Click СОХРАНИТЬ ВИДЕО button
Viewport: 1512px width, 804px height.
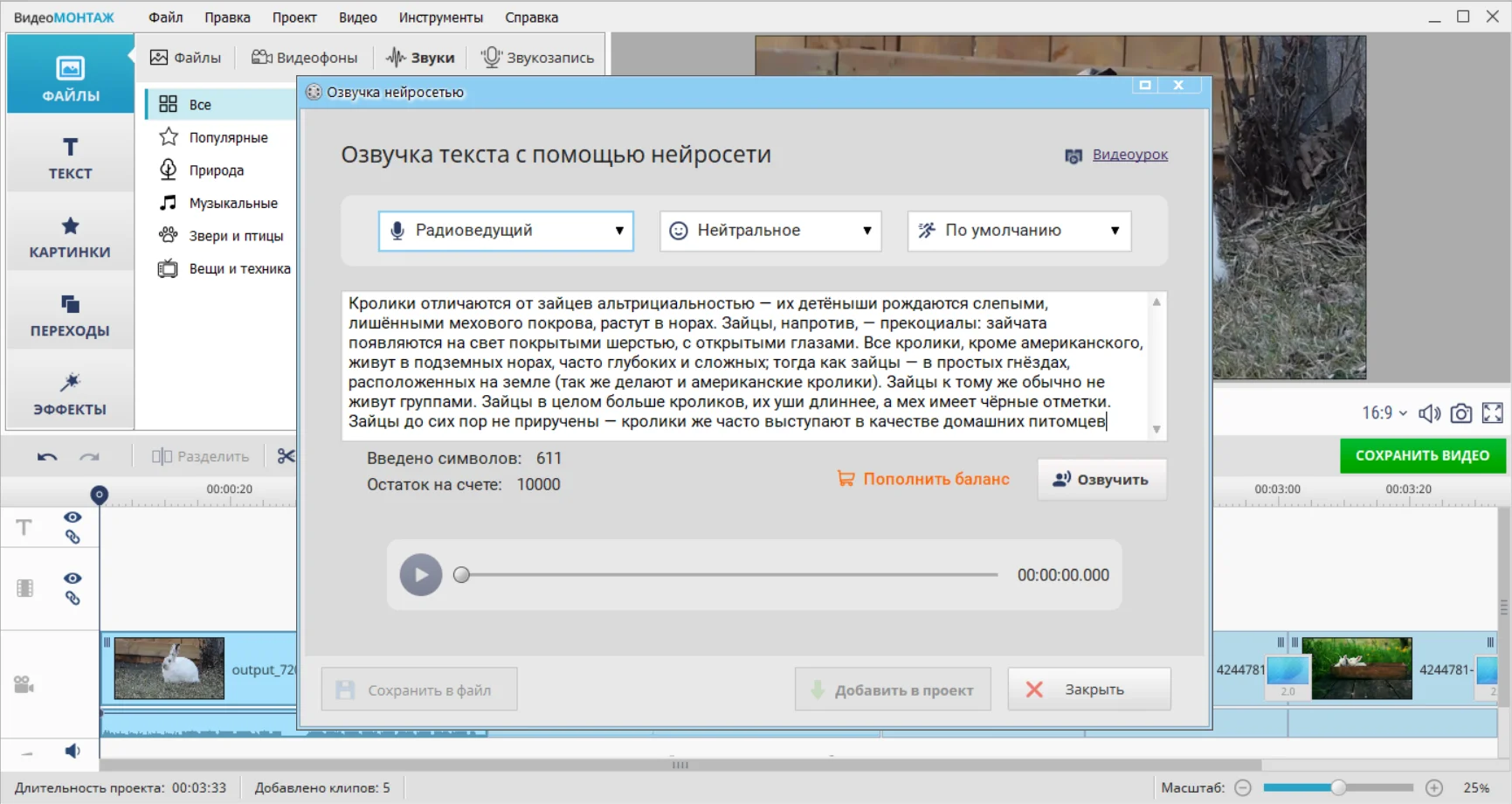tap(1422, 455)
